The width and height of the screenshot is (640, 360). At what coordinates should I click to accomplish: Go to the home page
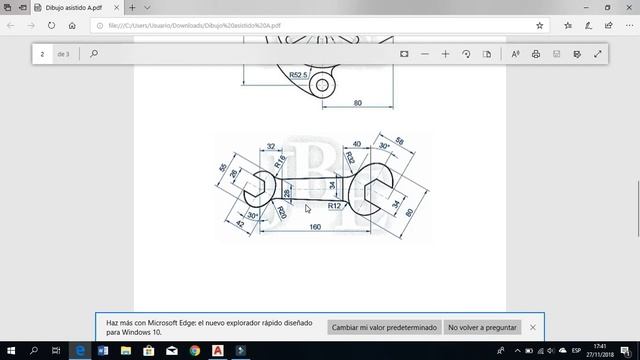[72, 25]
